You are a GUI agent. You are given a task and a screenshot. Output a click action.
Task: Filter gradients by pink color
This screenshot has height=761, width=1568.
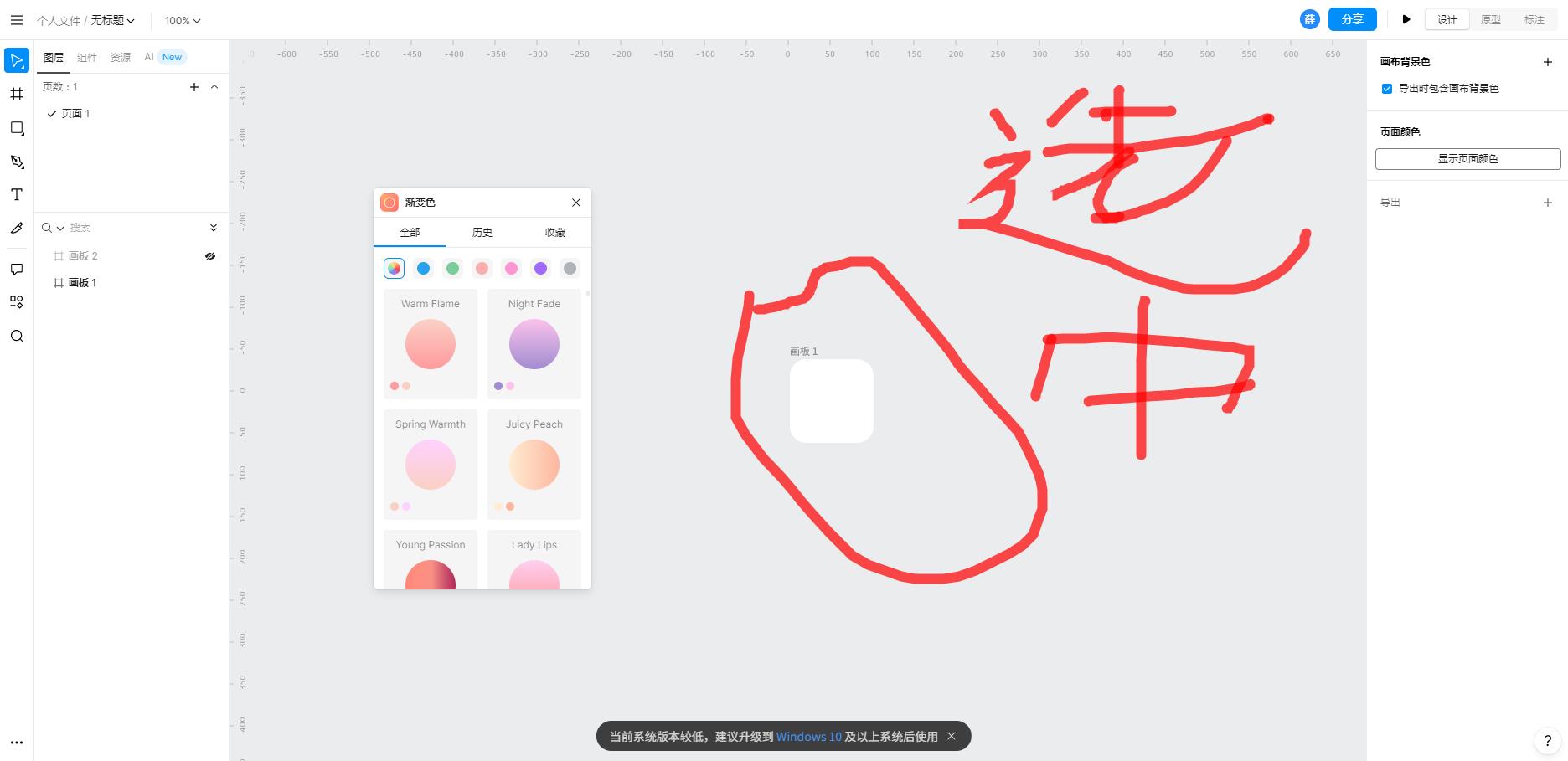tap(511, 268)
